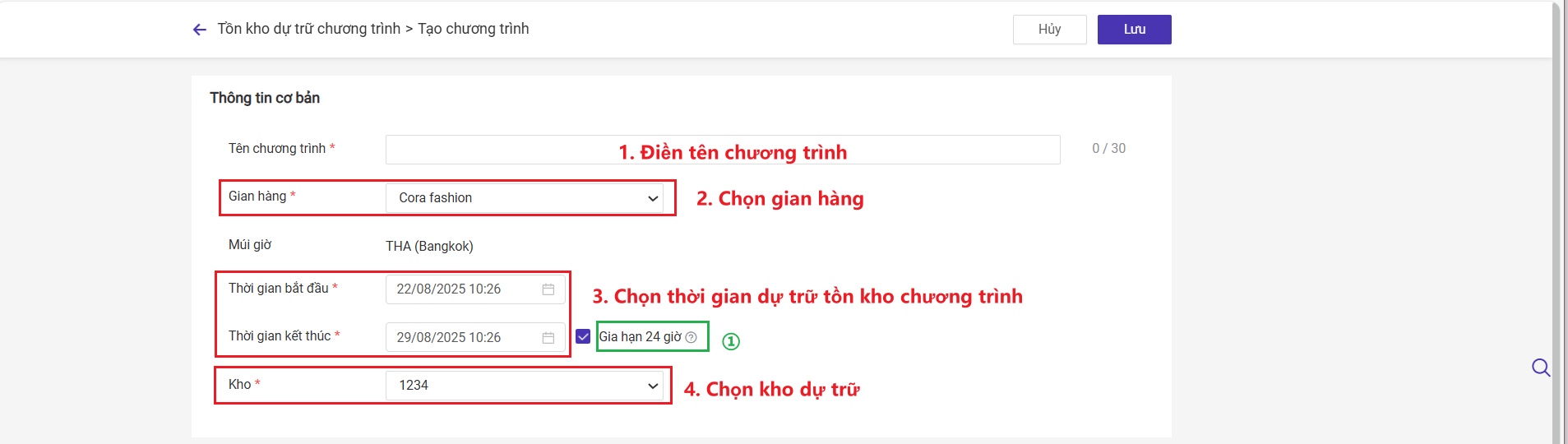Expand the Gian hàng dropdown arrow
Image resolution: width=1568 pixels, height=444 pixels.
(x=653, y=198)
